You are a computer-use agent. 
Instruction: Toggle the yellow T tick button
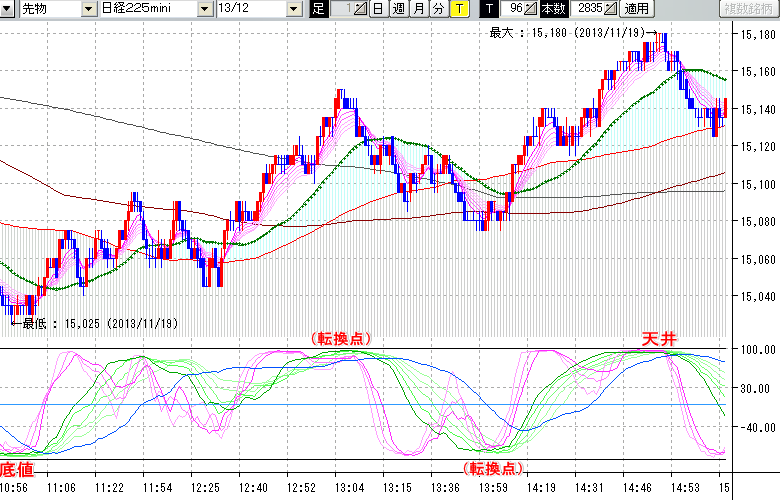[x=458, y=9]
